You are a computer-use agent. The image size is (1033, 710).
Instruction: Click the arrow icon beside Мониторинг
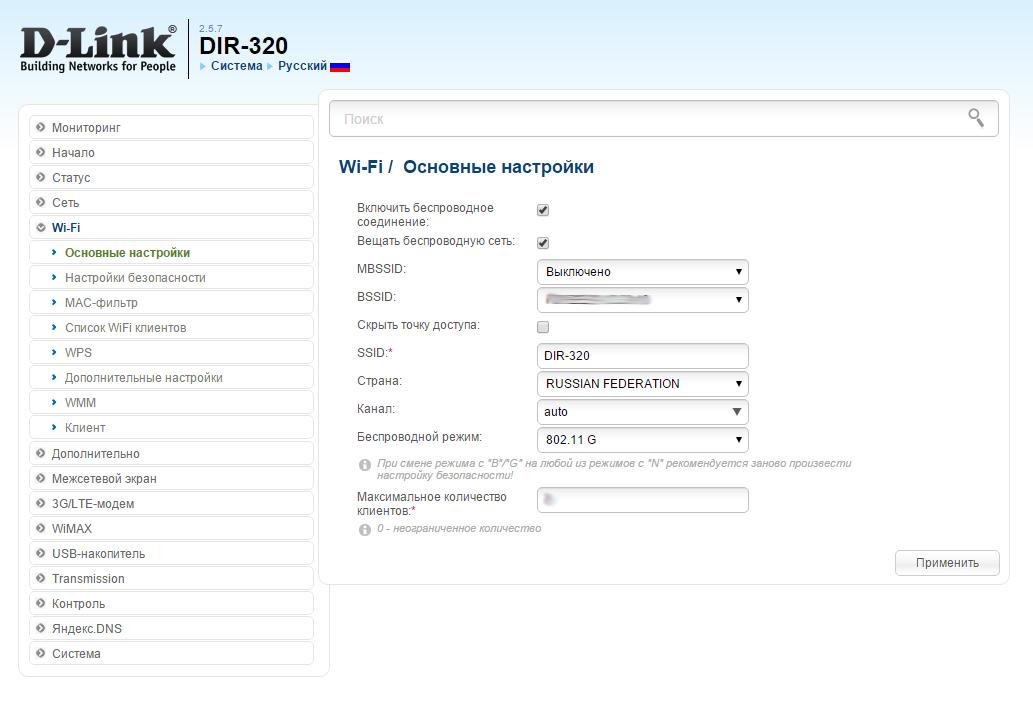tap(41, 128)
